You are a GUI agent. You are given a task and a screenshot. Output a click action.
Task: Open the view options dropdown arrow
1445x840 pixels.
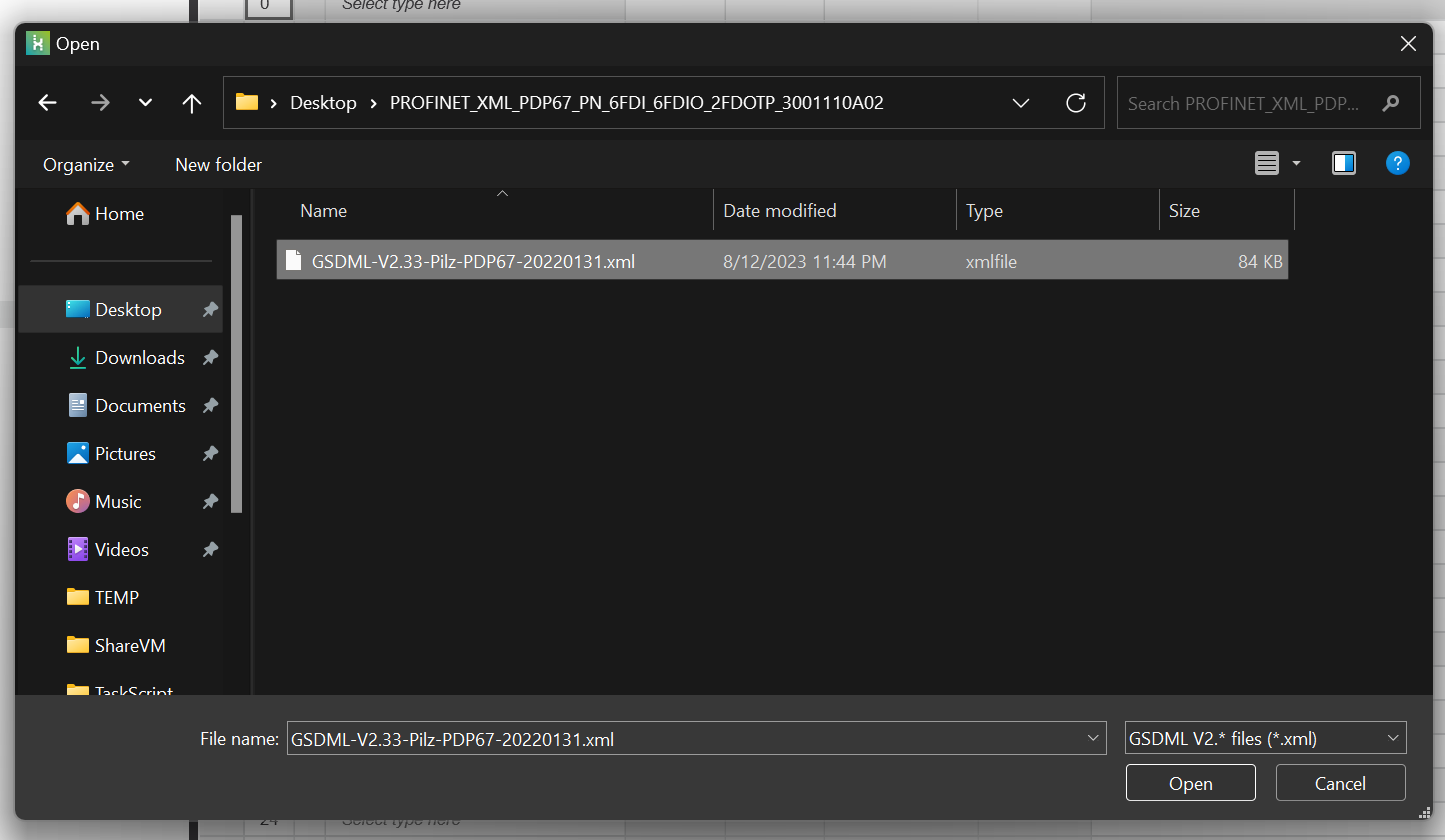coord(1296,163)
